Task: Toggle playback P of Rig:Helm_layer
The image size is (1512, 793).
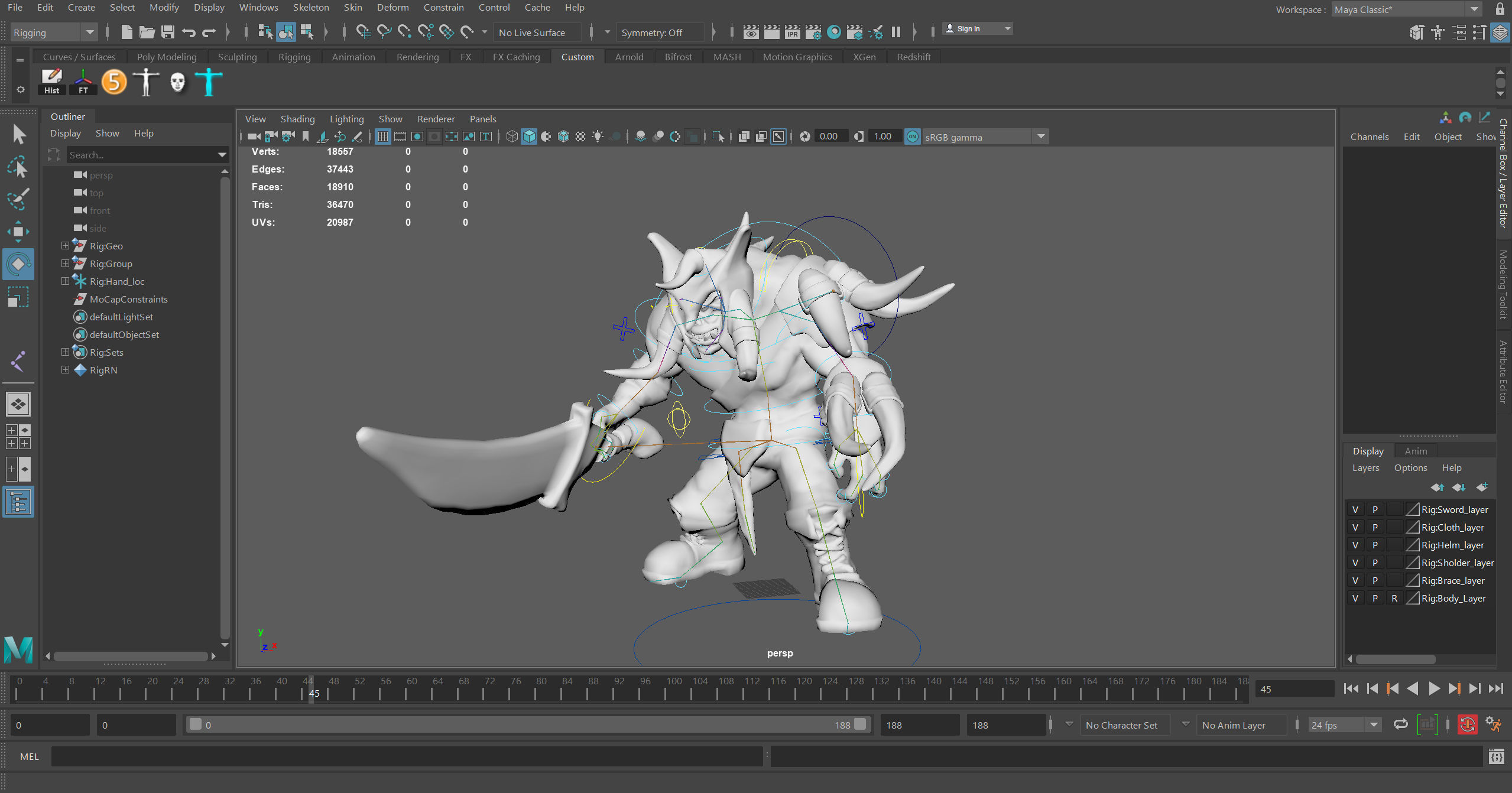Action: tap(1375, 545)
